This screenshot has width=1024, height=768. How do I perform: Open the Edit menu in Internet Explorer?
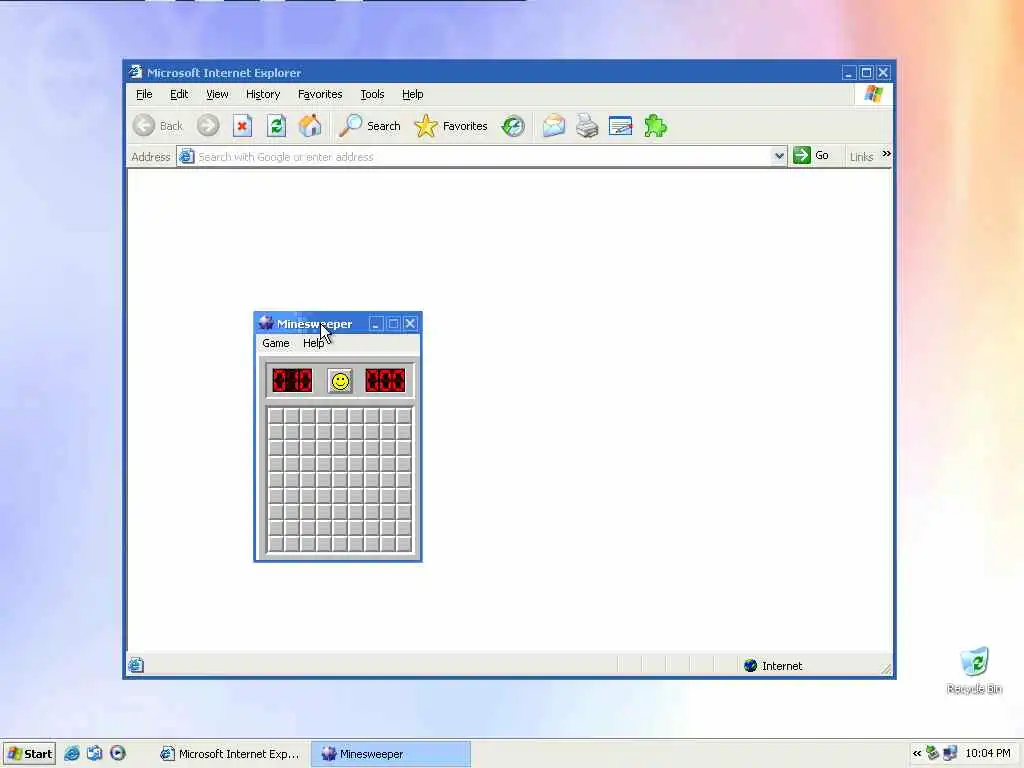point(179,94)
